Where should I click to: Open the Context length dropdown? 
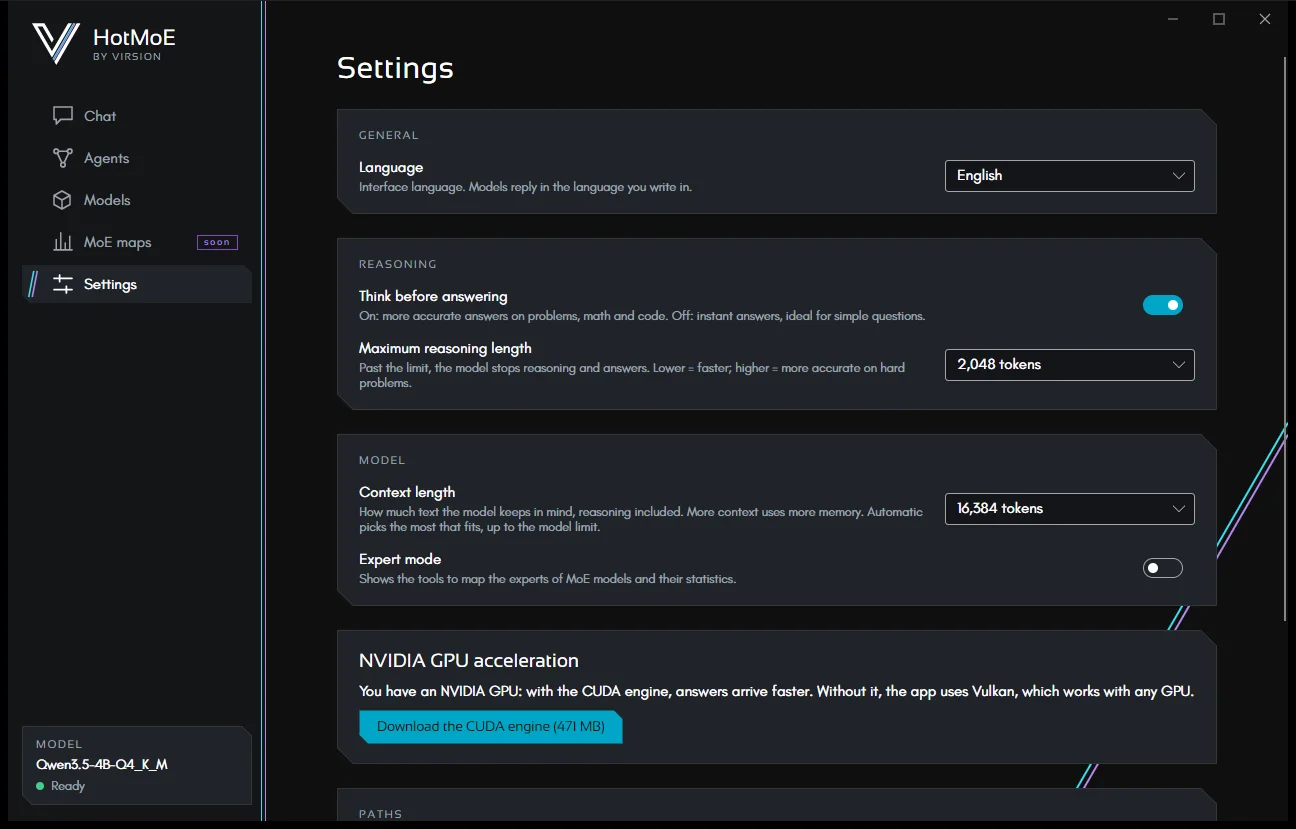pyautogui.click(x=1070, y=508)
